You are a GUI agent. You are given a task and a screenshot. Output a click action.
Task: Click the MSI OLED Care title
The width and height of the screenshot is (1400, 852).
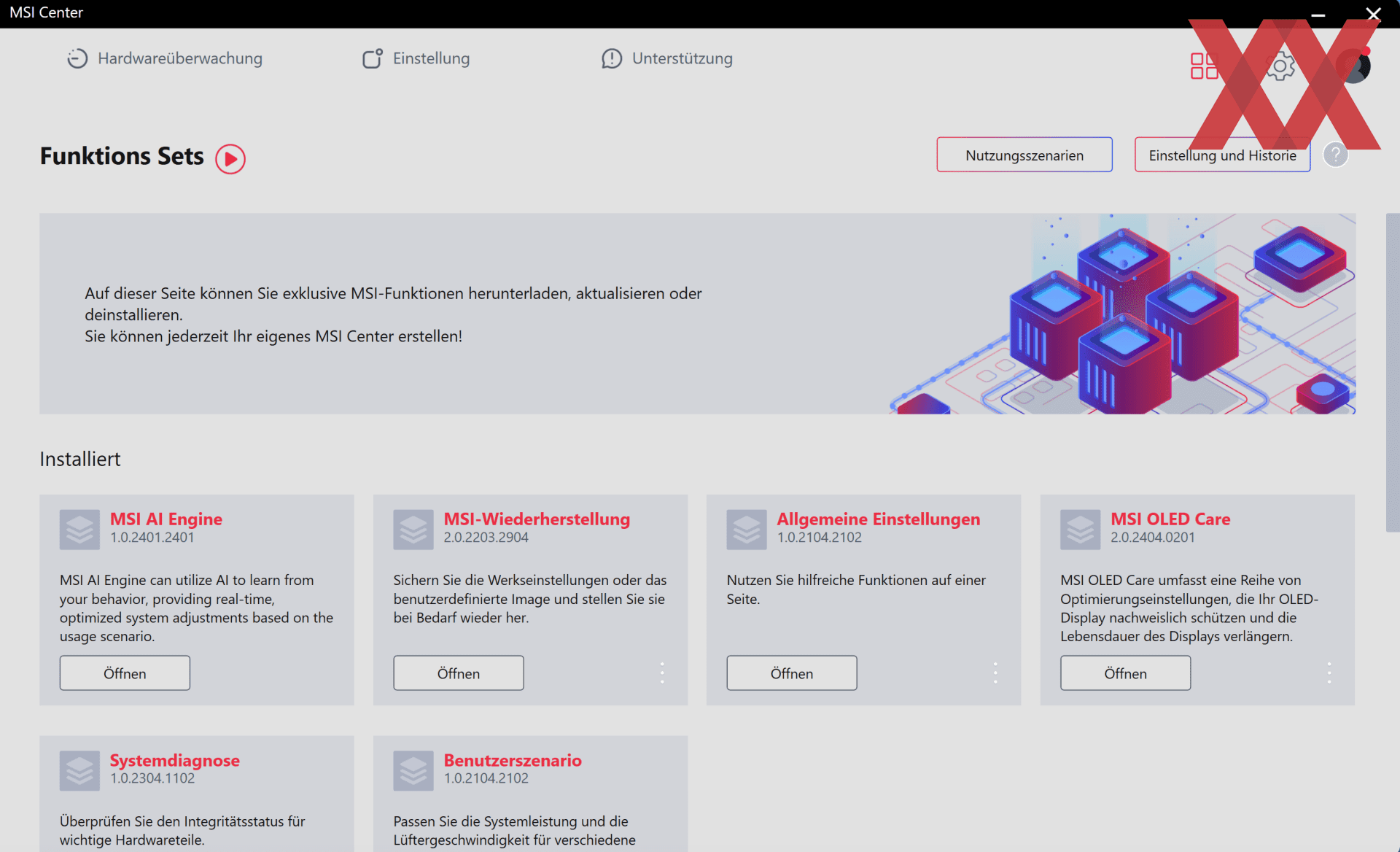(1170, 519)
